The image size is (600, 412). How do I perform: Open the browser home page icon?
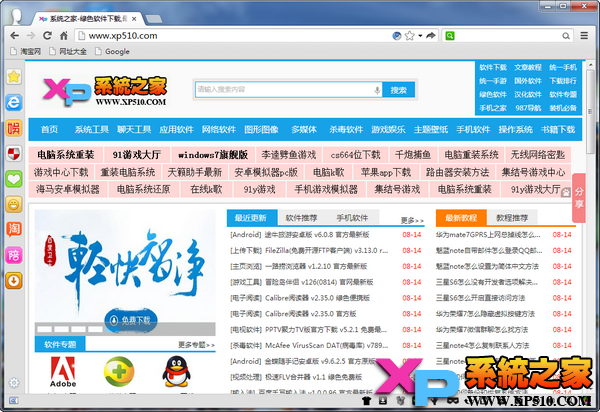click(64, 36)
